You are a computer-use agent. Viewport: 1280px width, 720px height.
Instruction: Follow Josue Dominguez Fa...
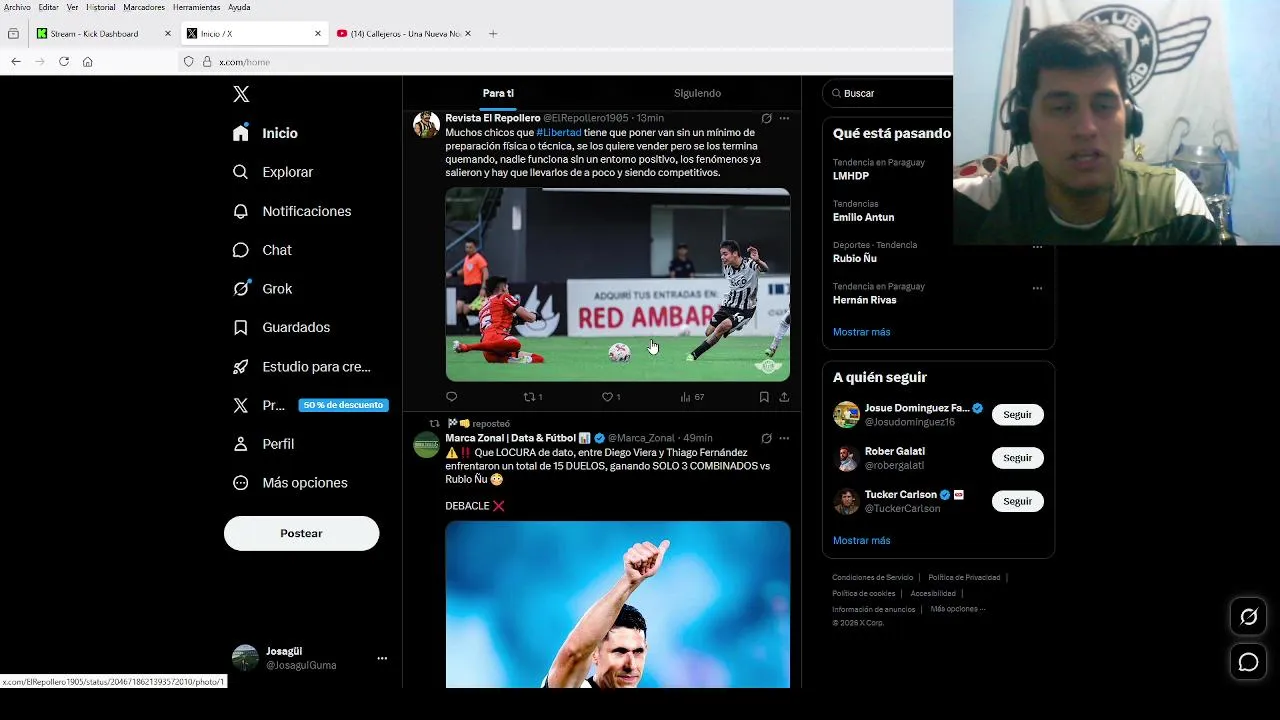pos(1017,414)
